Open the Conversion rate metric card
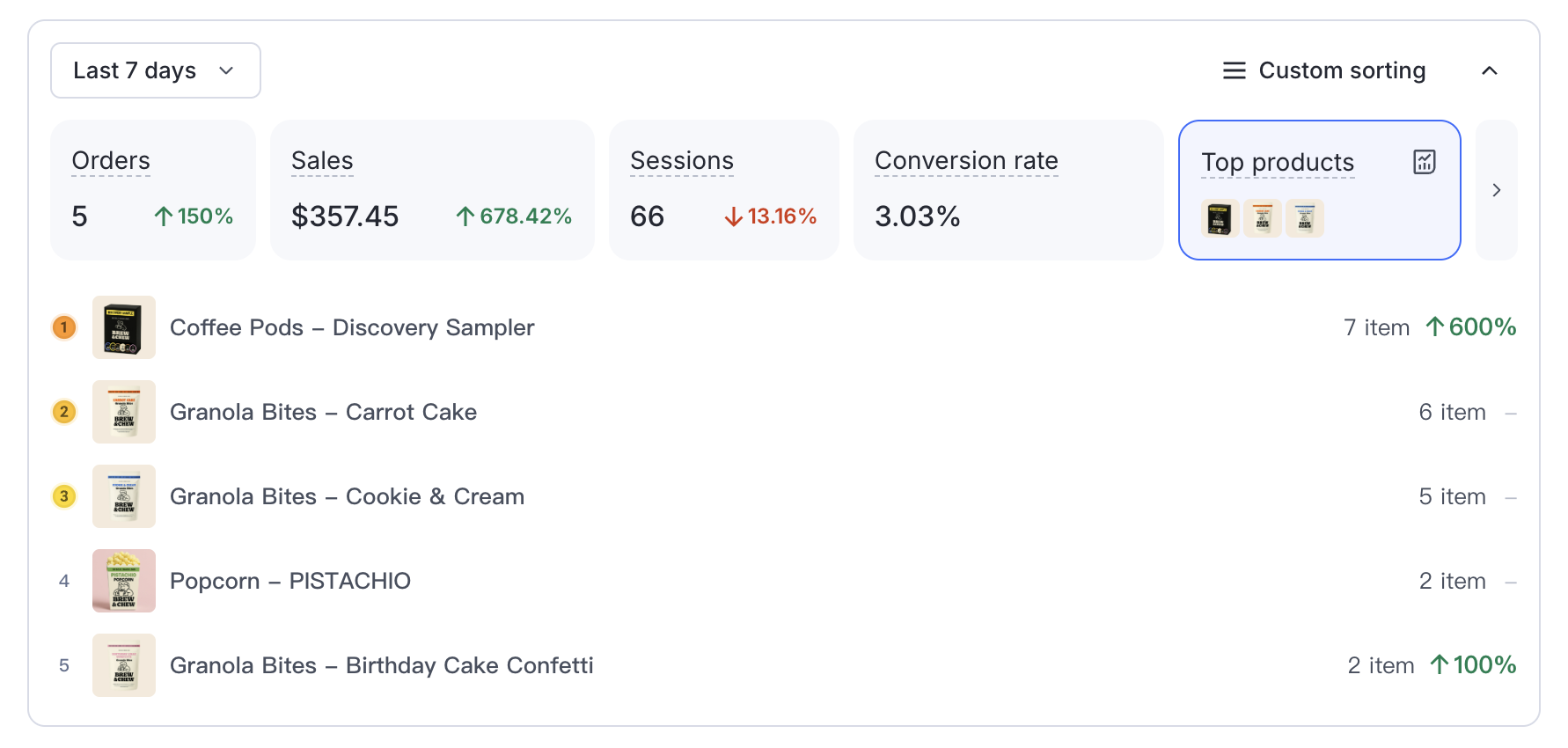1568x748 pixels. click(1007, 190)
